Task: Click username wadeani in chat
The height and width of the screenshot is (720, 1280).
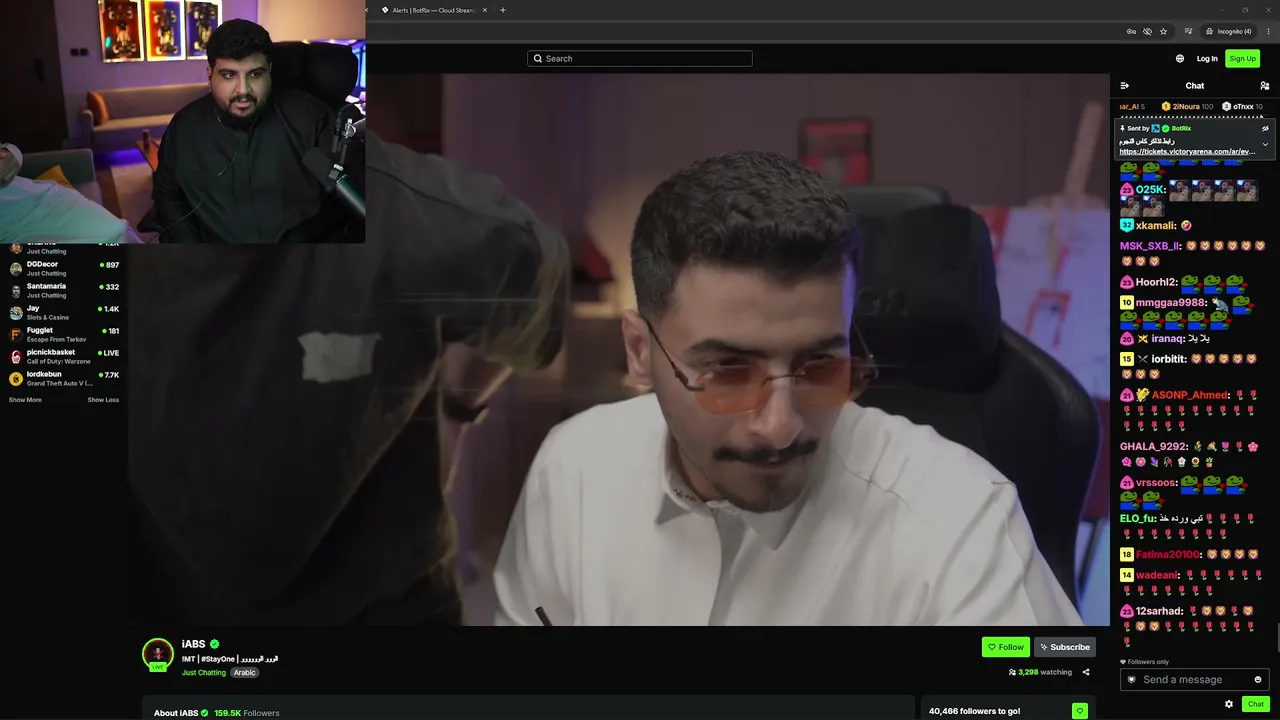Action: pos(1158,575)
